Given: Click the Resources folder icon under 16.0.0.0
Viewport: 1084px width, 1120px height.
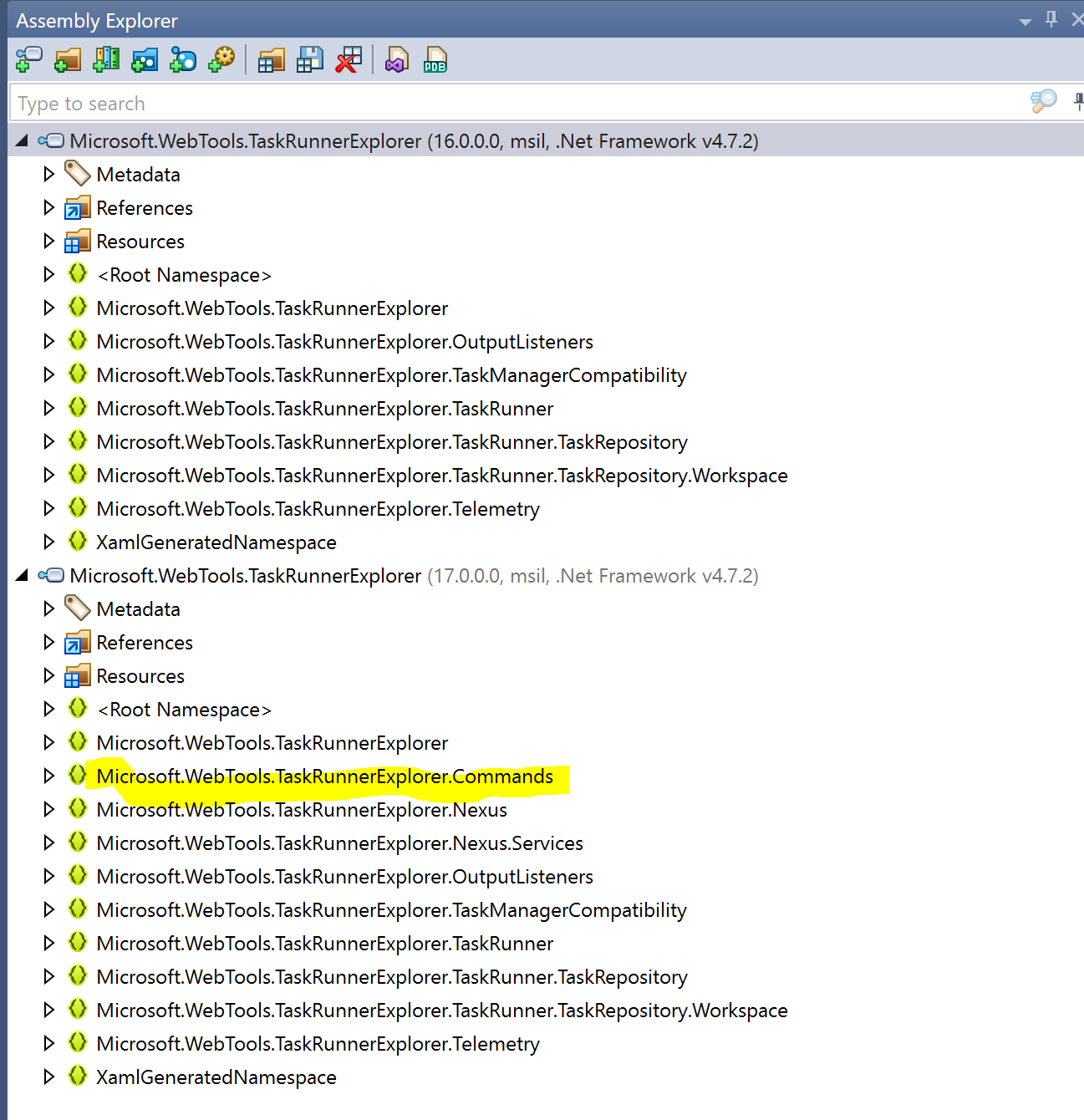Looking at the screenshot, I should tap(78, 241).
